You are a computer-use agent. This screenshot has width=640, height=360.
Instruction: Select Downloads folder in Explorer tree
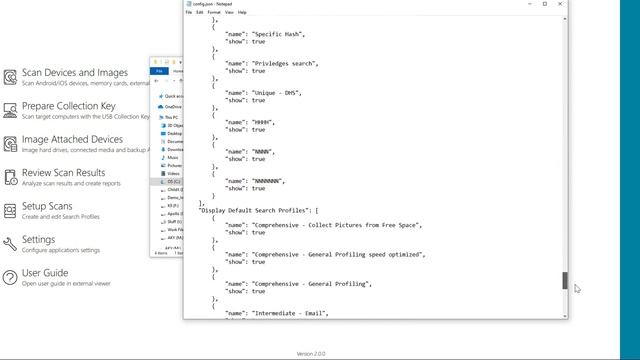coord(172,149)
